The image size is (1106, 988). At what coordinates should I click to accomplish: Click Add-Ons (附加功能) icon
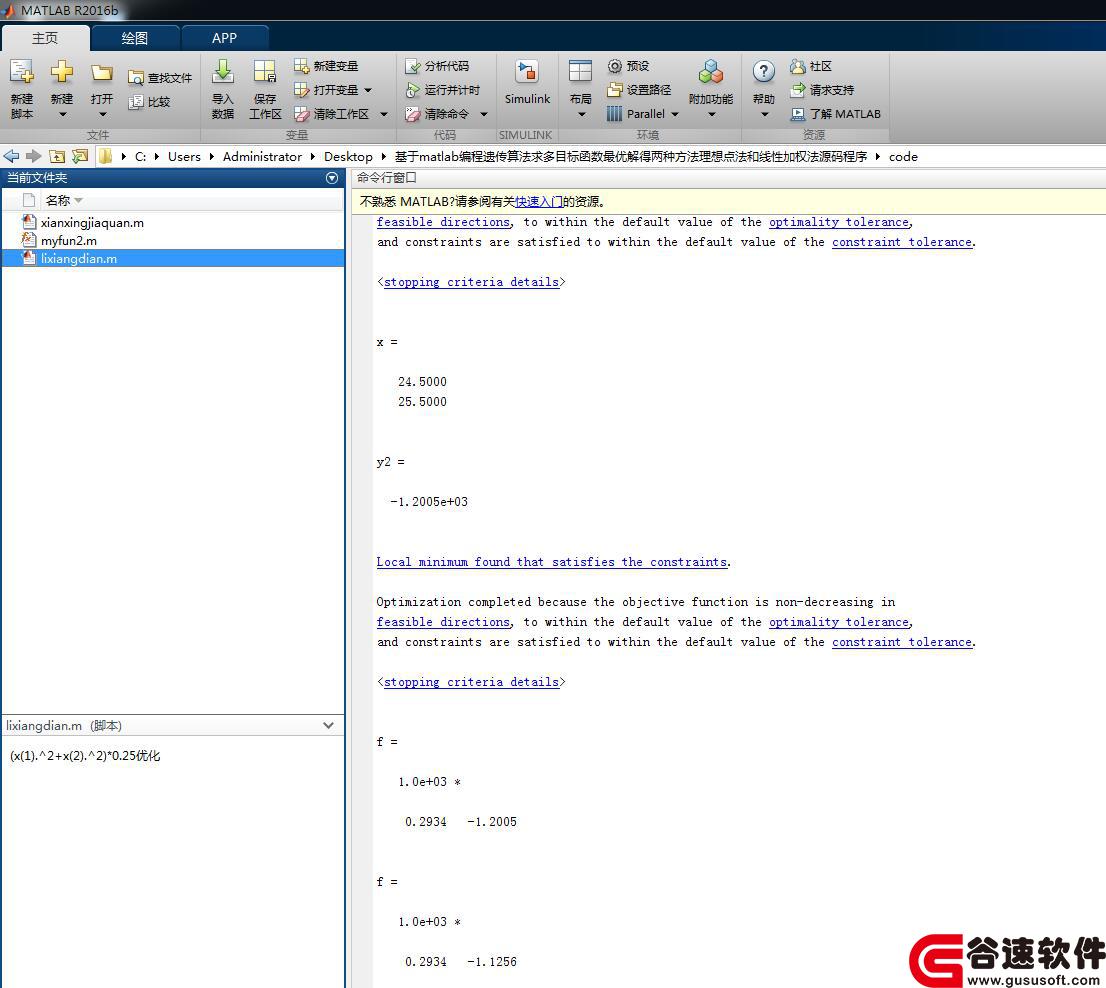[710, 72]
